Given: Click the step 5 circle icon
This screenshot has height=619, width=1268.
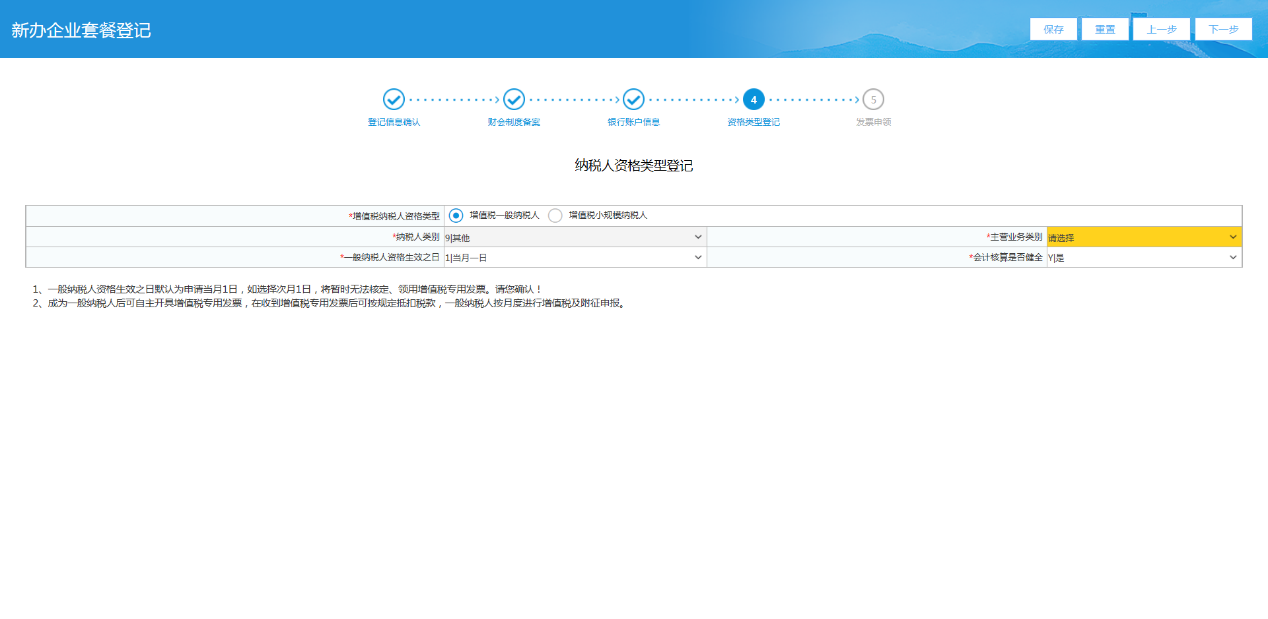Looking at the screenshot, I should coord(873,99).
